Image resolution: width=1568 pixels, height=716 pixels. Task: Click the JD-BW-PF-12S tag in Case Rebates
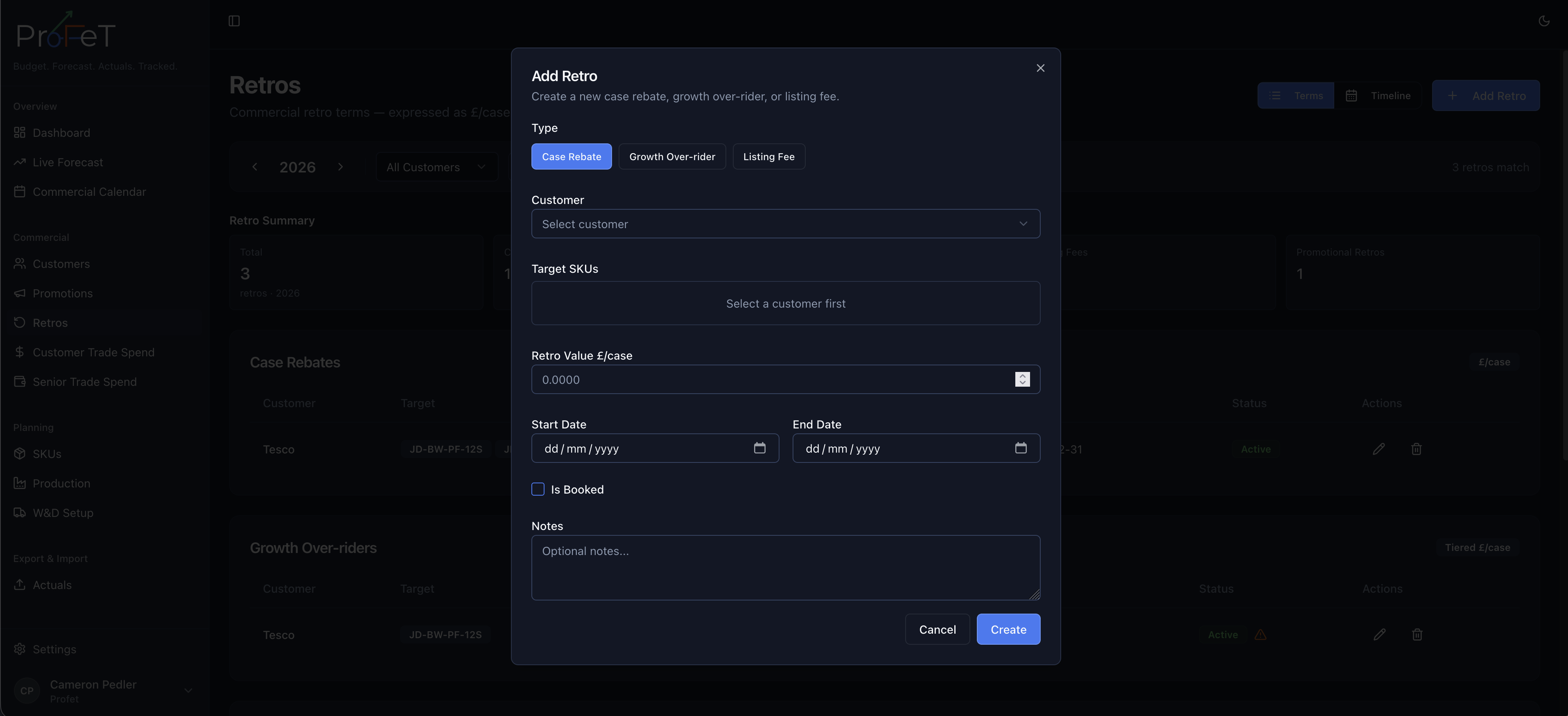(445, 449)
